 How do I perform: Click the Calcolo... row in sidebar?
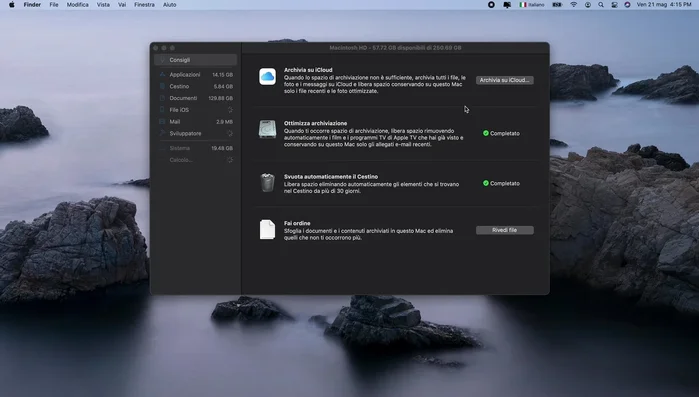195,160
